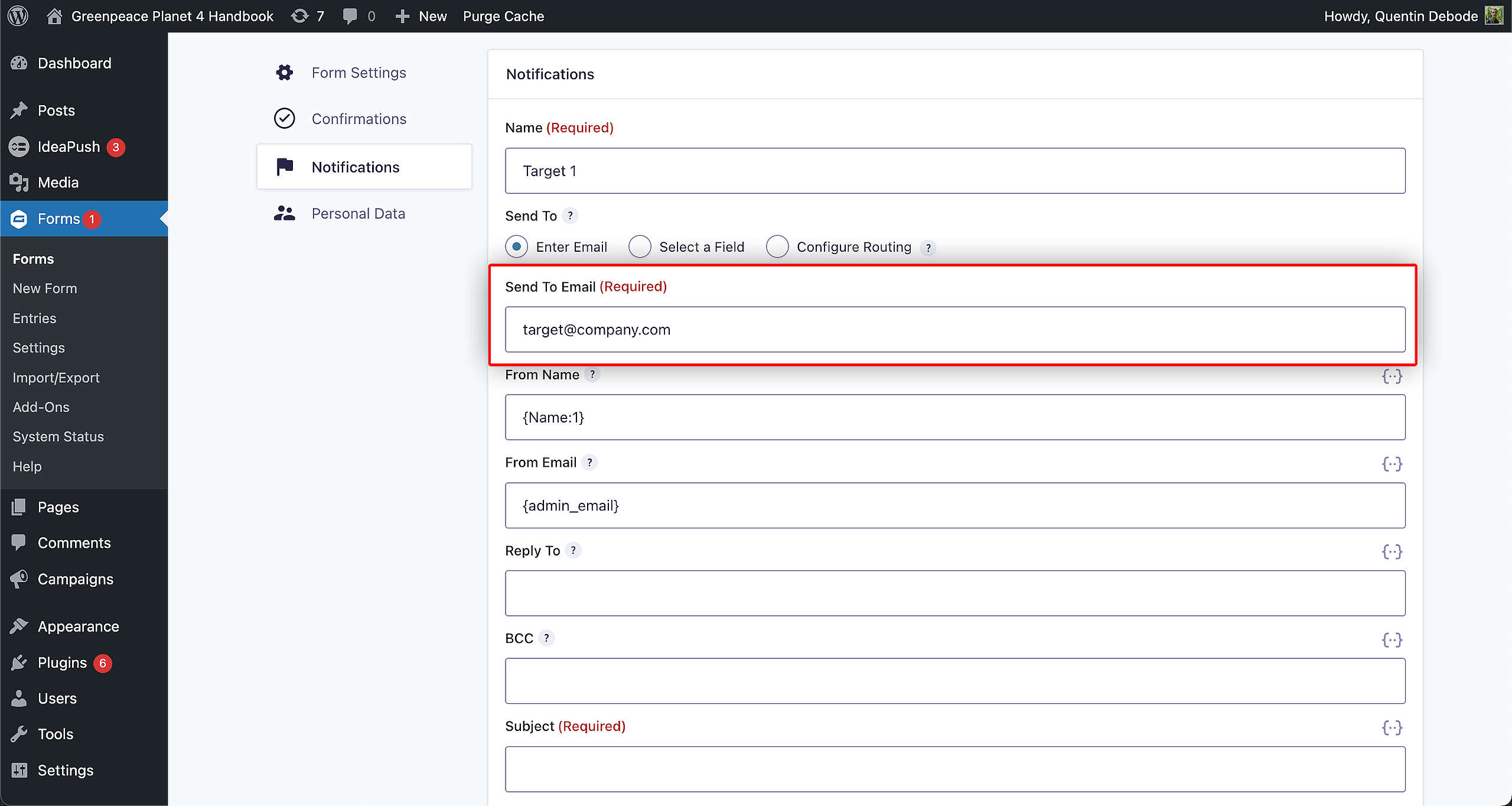1512x806 pixels.
Task: Select the Configure Routing radio option
Action: [777, 247]
